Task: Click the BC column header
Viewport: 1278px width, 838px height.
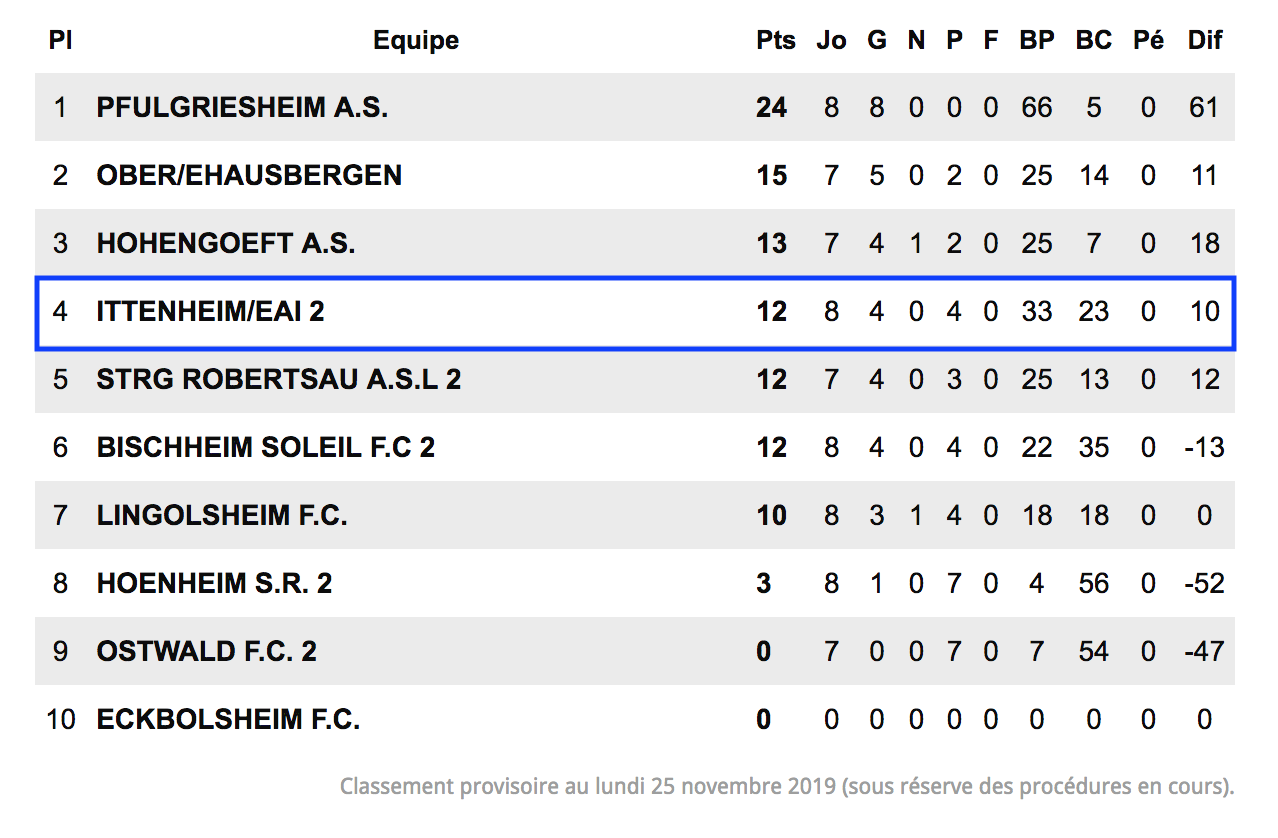Action: click(x=1094, y=40)
